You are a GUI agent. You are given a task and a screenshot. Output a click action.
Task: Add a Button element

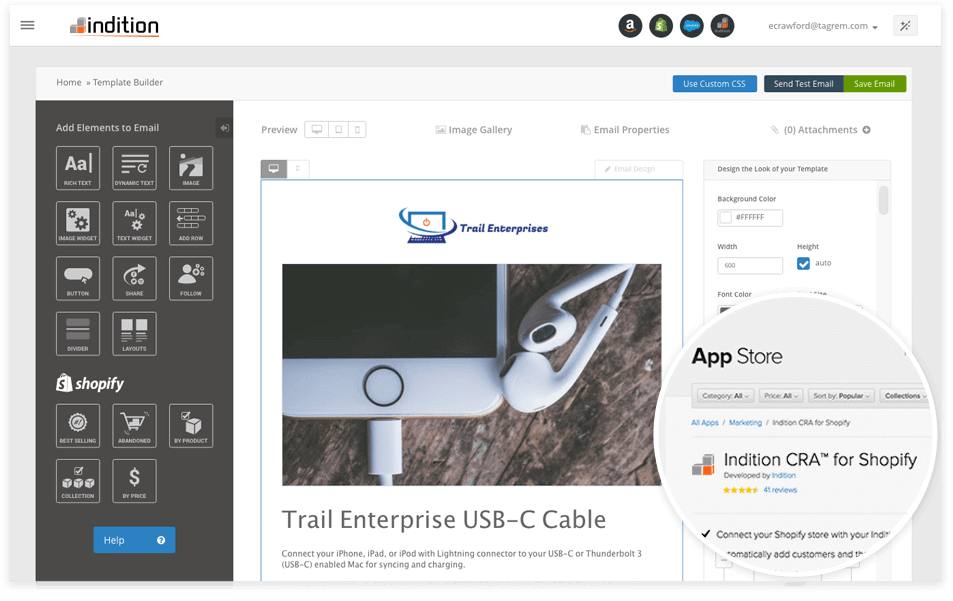[78, 278]
